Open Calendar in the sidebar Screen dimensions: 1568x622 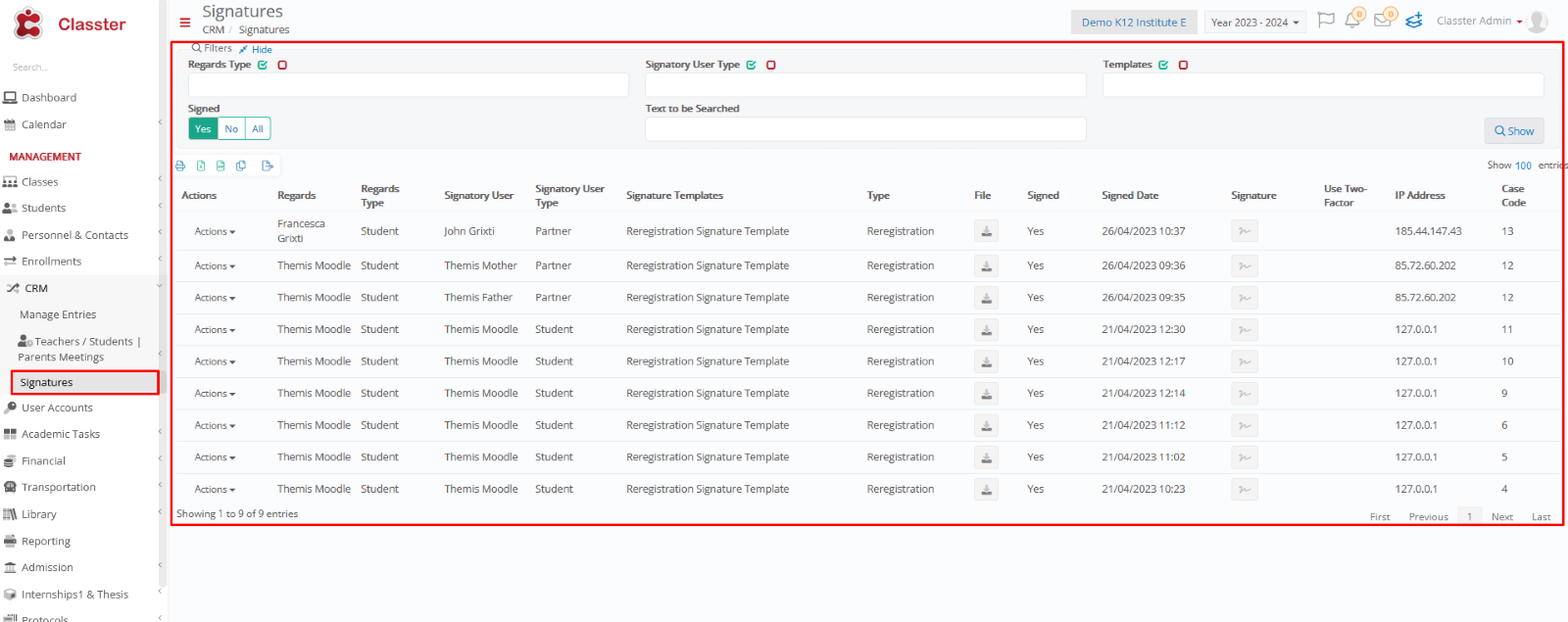[x=44, y=124]
